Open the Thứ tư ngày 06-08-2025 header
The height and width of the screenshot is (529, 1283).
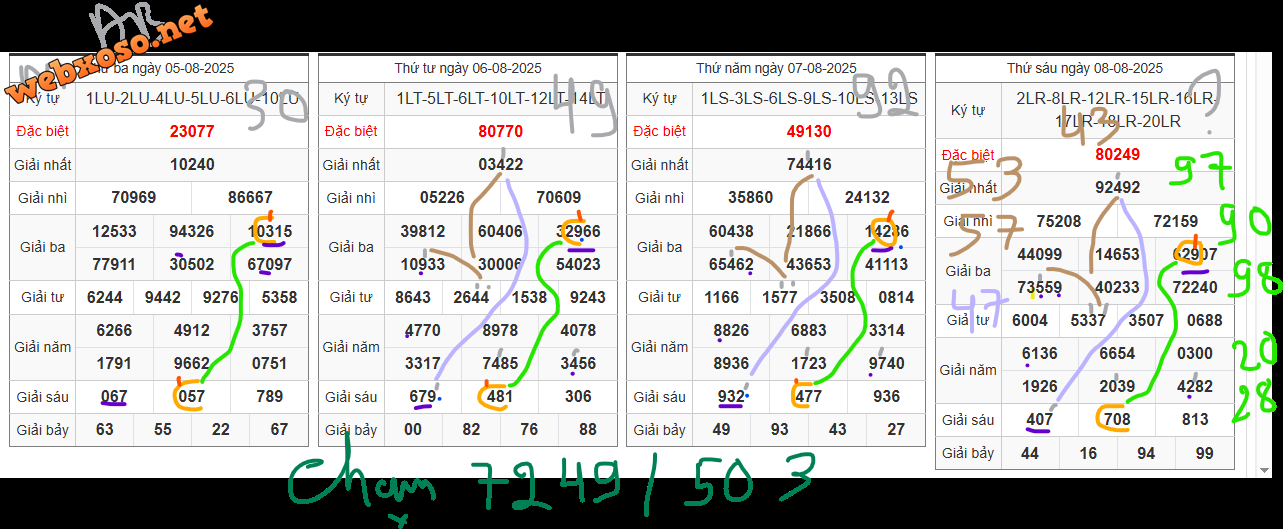coord(468,68)
